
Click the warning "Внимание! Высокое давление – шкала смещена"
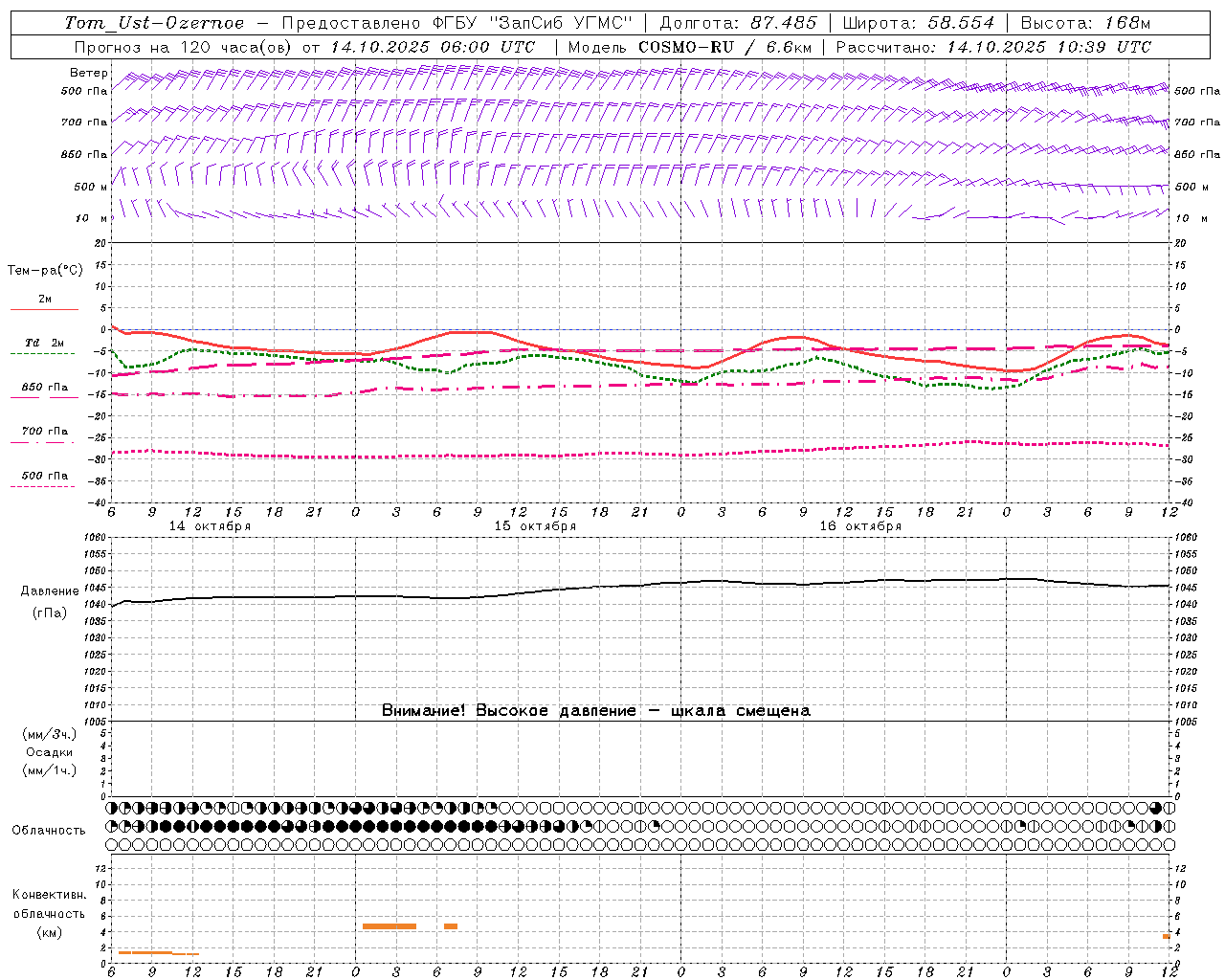coord(596,710)
